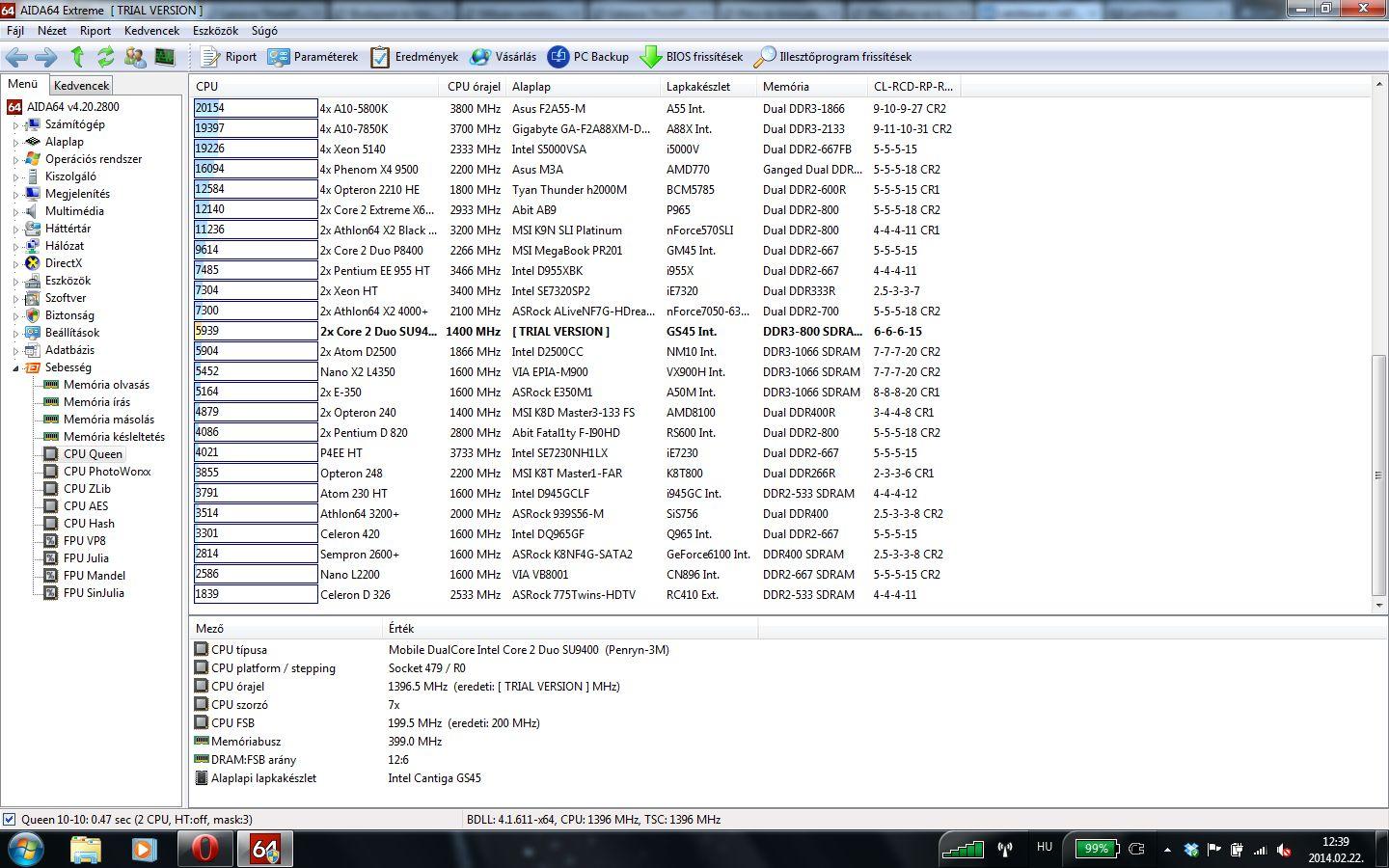Sort by CL-RCD-RP-R column header
This screenshot has height=868, width=1389.
click(x=914, y=87)
